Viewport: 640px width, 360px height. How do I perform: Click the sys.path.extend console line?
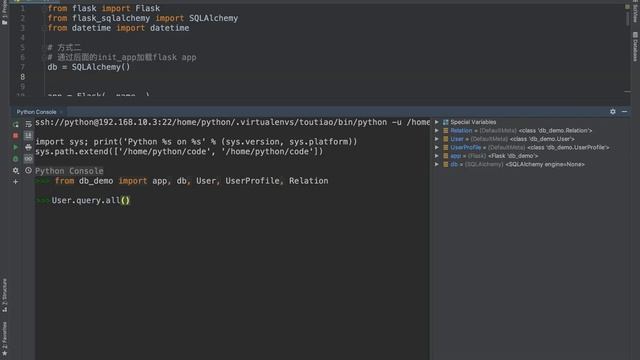179,151
